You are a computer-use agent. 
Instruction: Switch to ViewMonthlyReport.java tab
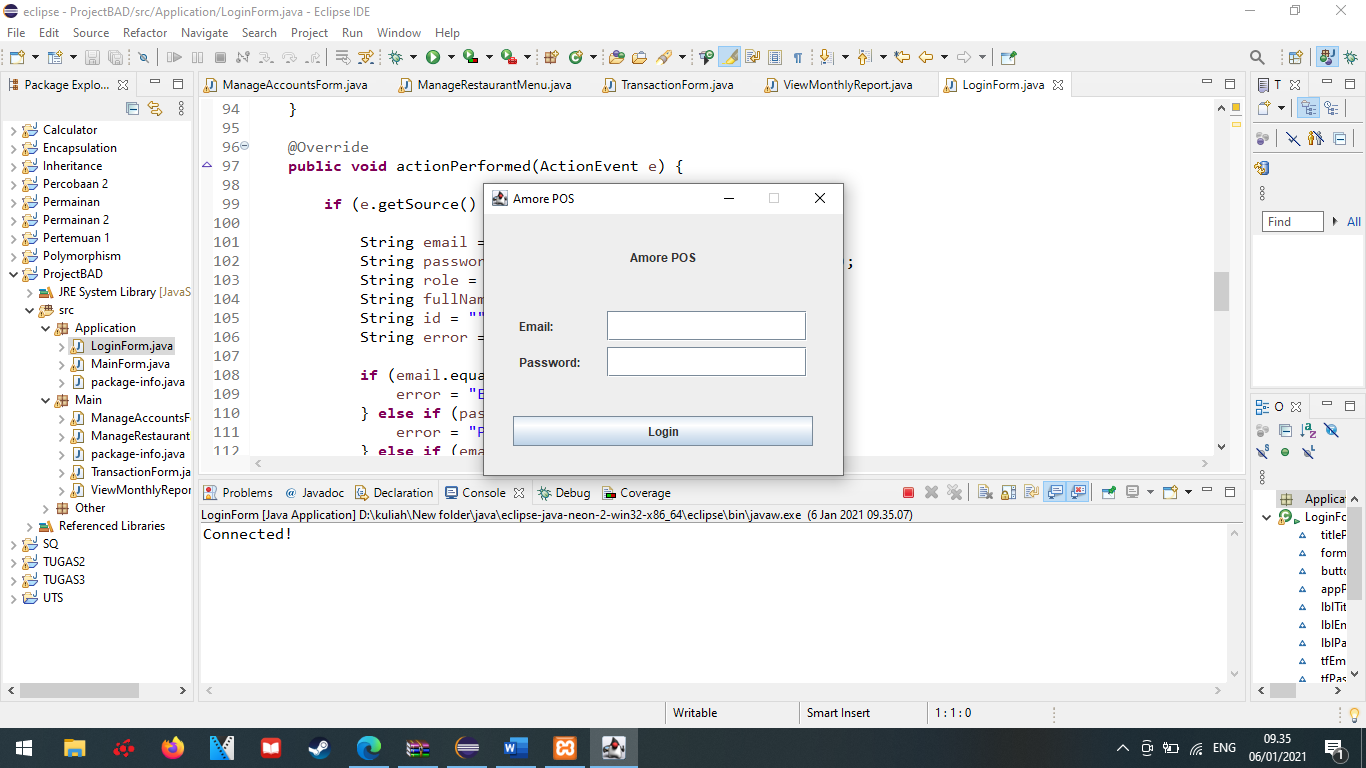pos(839,85)
